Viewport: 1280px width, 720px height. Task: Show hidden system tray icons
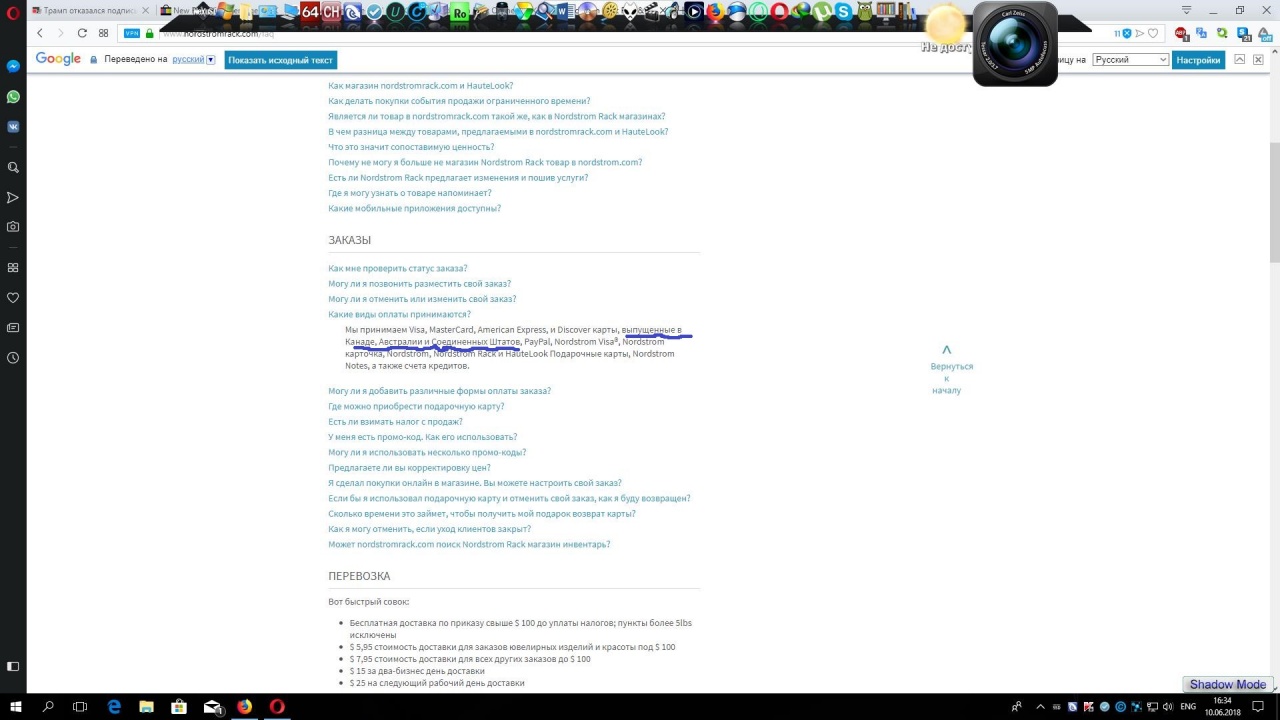(x=1040, y=706)
